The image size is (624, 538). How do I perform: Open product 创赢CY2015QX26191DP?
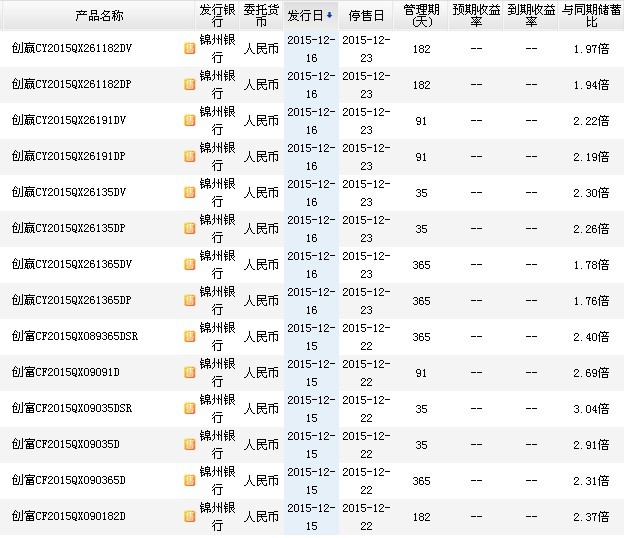coord(68,156)
